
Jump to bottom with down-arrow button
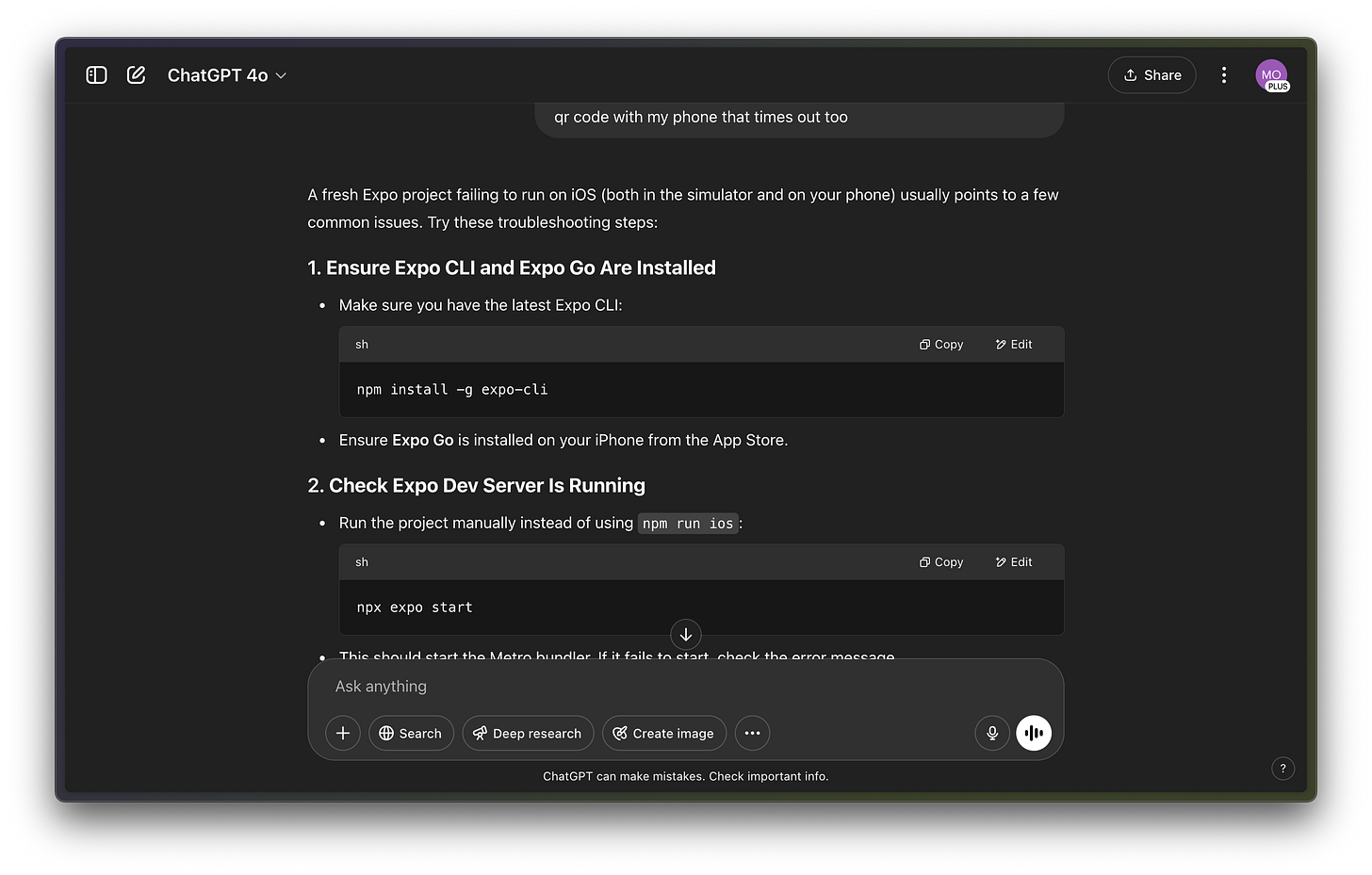[x=686, y=635]
